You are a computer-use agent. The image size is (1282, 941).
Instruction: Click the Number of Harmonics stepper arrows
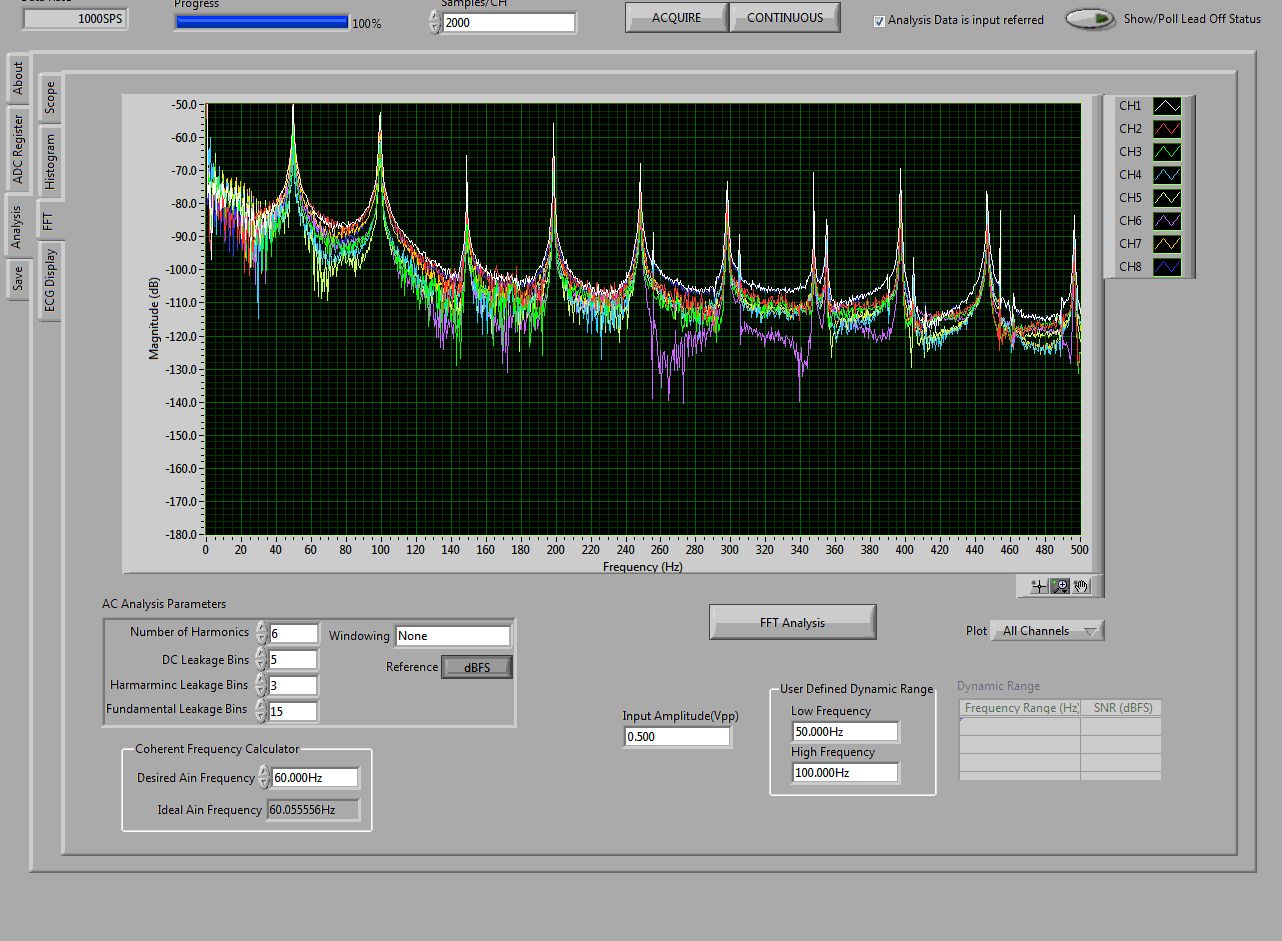pos(262,633)
